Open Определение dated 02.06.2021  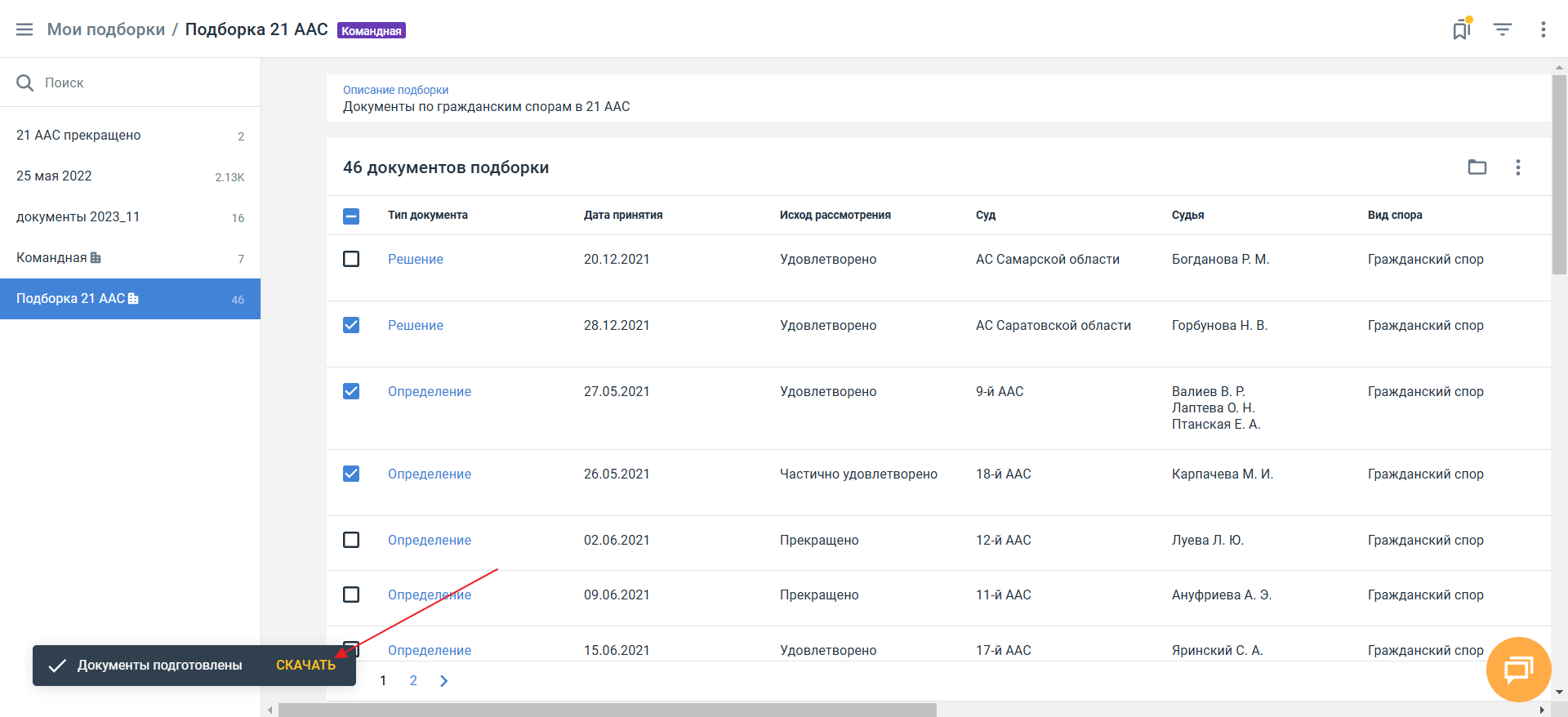(x=430, y=540)
